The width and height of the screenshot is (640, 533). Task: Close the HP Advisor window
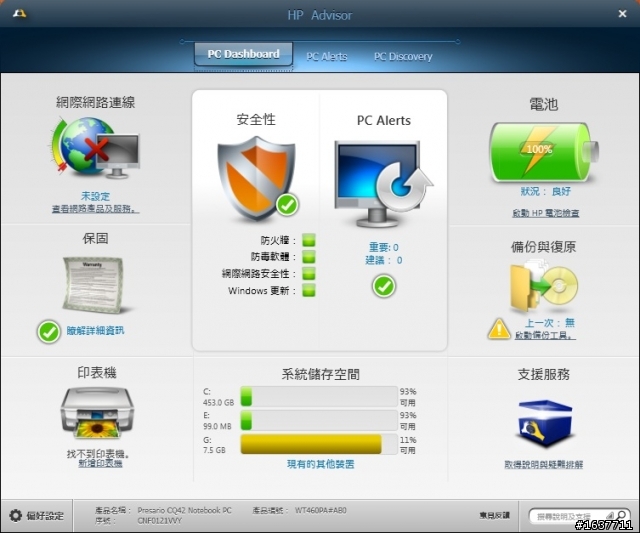coord(622,14)
